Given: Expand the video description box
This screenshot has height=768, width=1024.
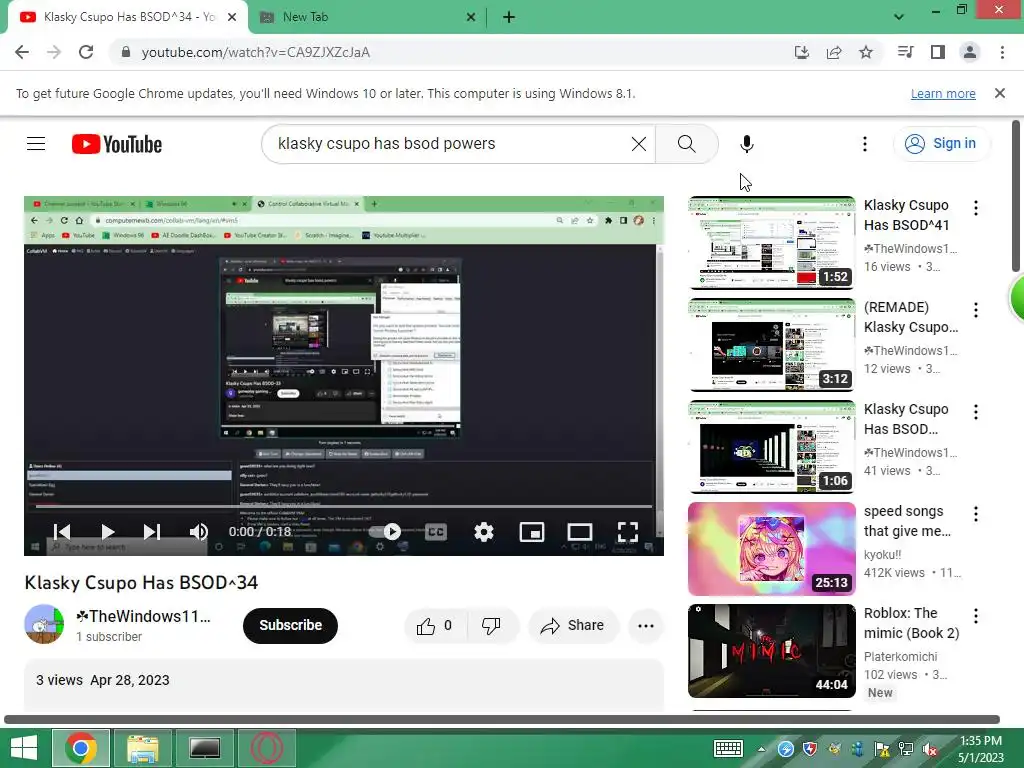Looking at the screenshot, I should tap(344, 684).
